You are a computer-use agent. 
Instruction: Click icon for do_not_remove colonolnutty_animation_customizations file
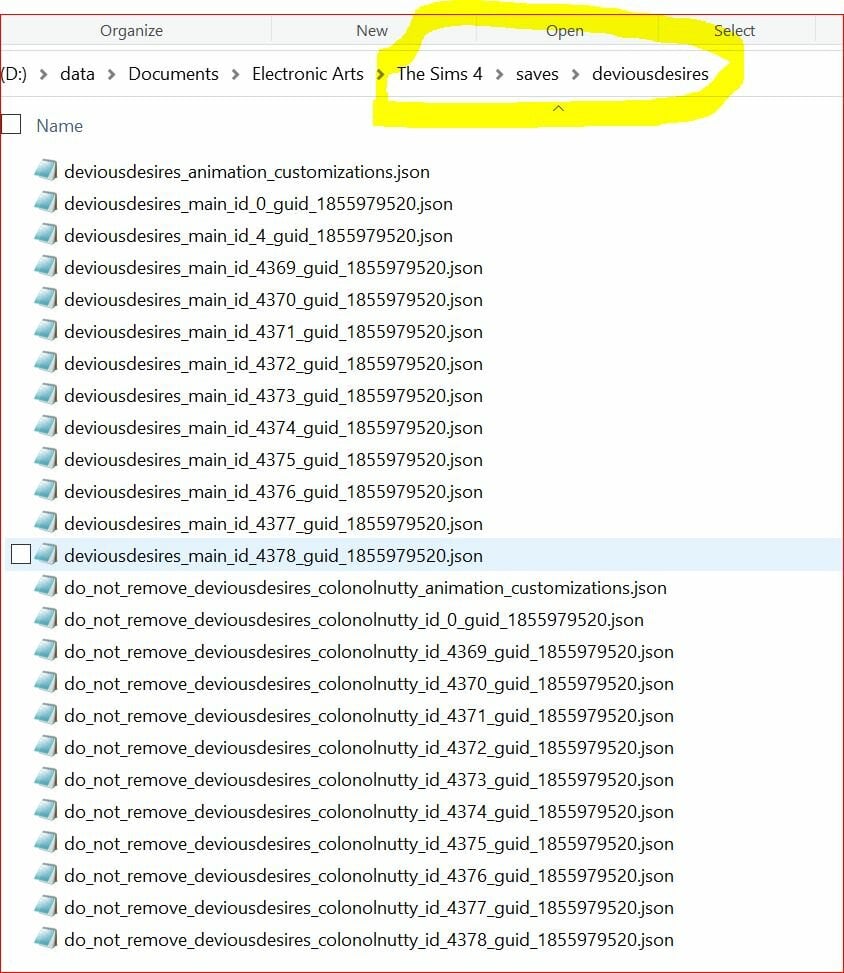[x=46, y=586]
